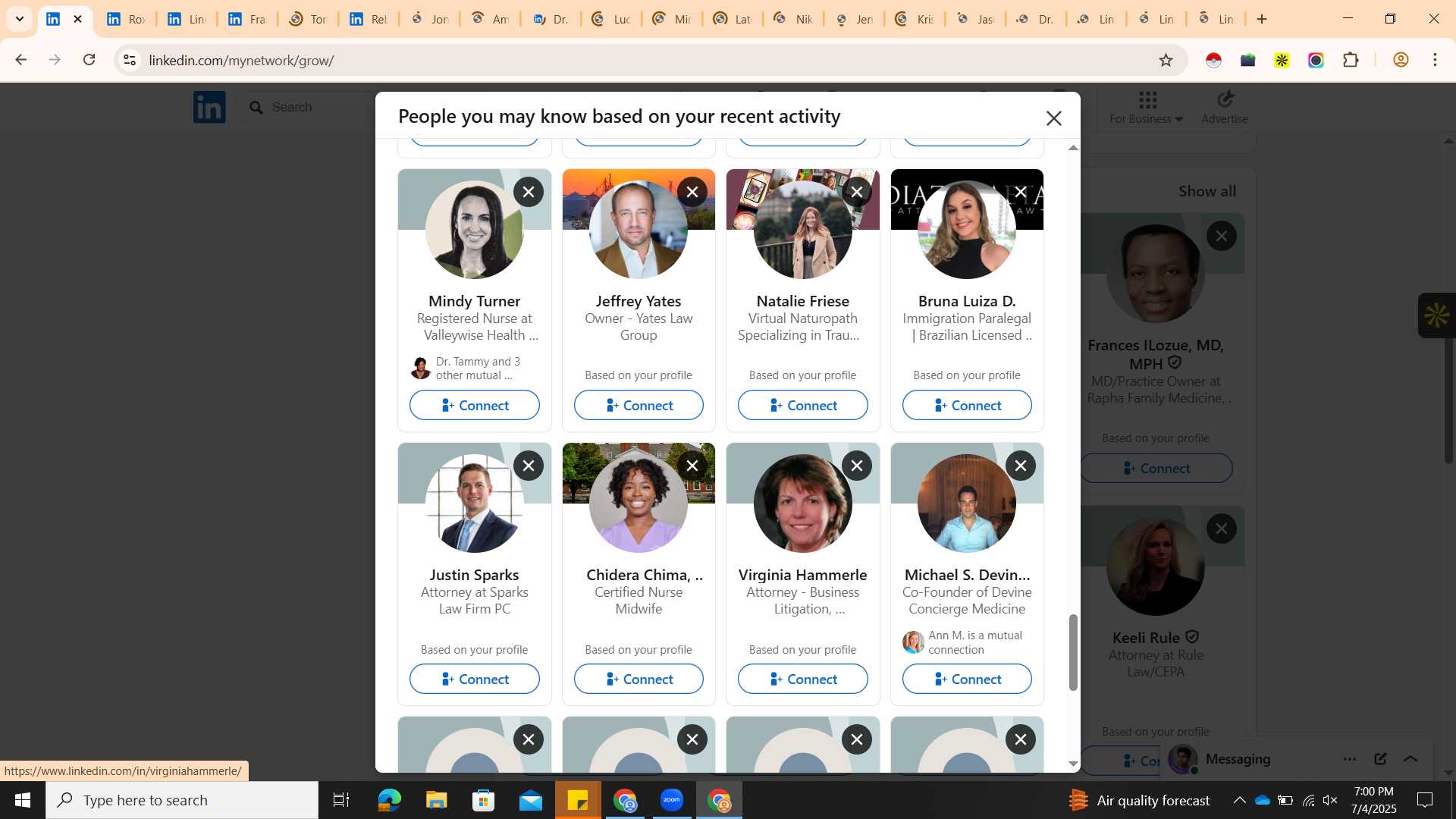Dismiss Bruna Luiza D. suggestion card
This screenshot has height=819, width=1456.
tap(1021, 192)
